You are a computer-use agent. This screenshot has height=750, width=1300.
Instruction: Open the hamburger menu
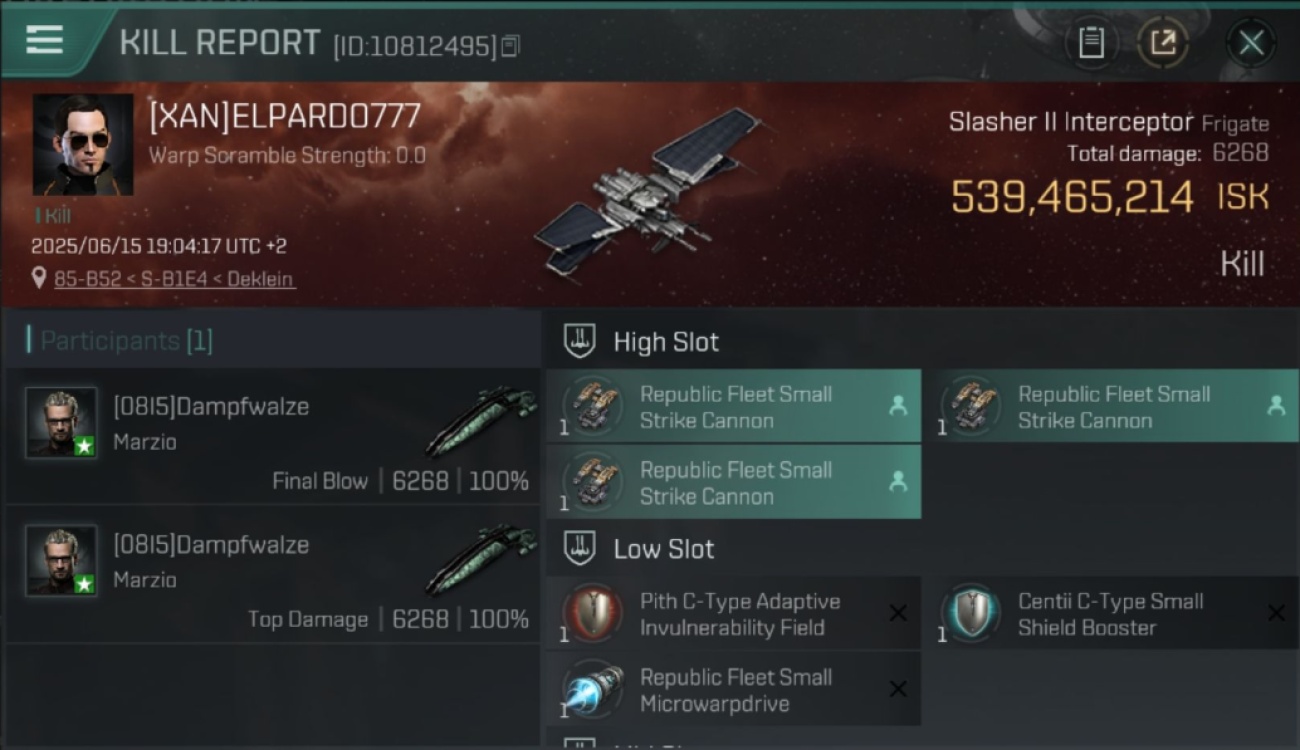tap(45, 41)
